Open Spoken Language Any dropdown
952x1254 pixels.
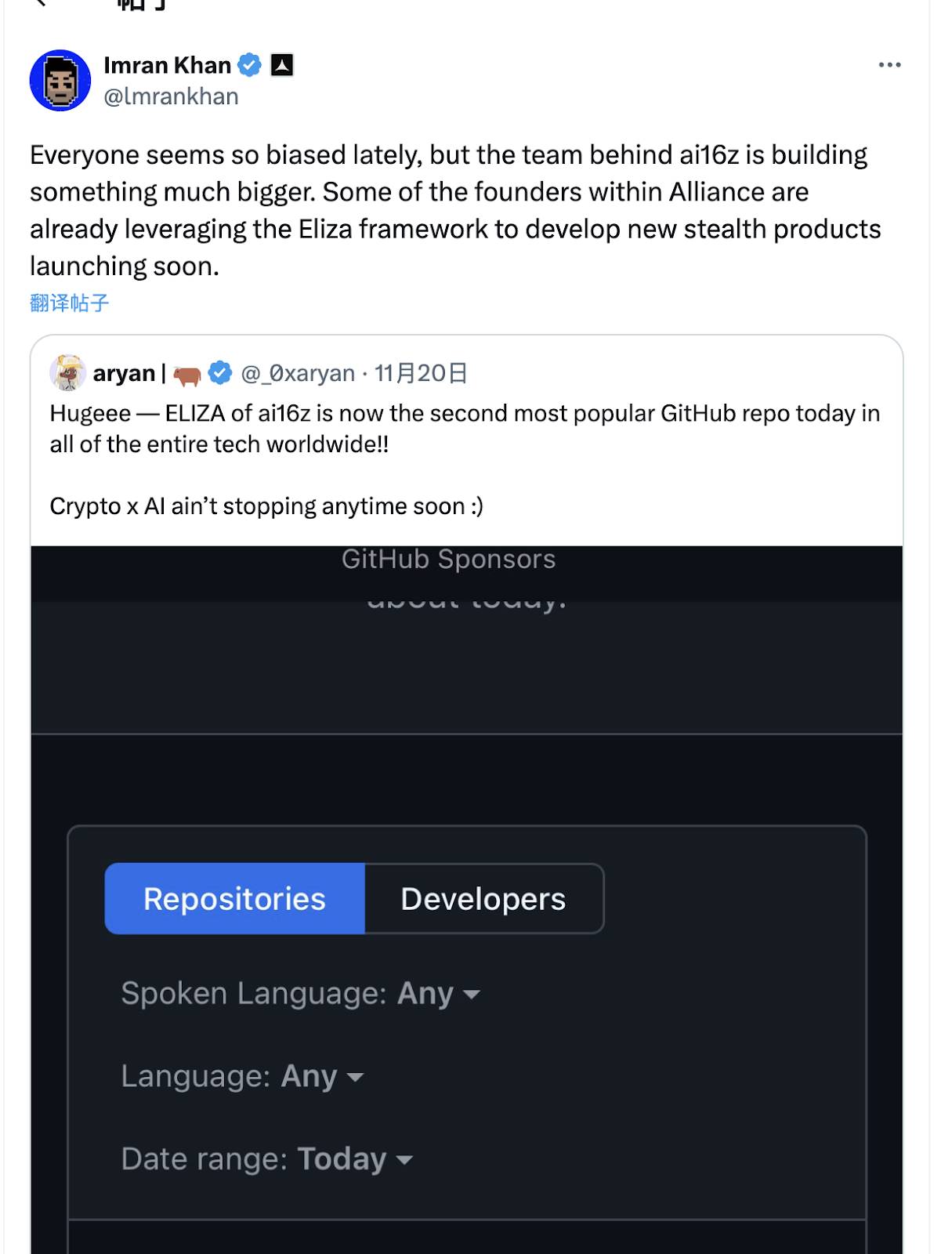300,994
